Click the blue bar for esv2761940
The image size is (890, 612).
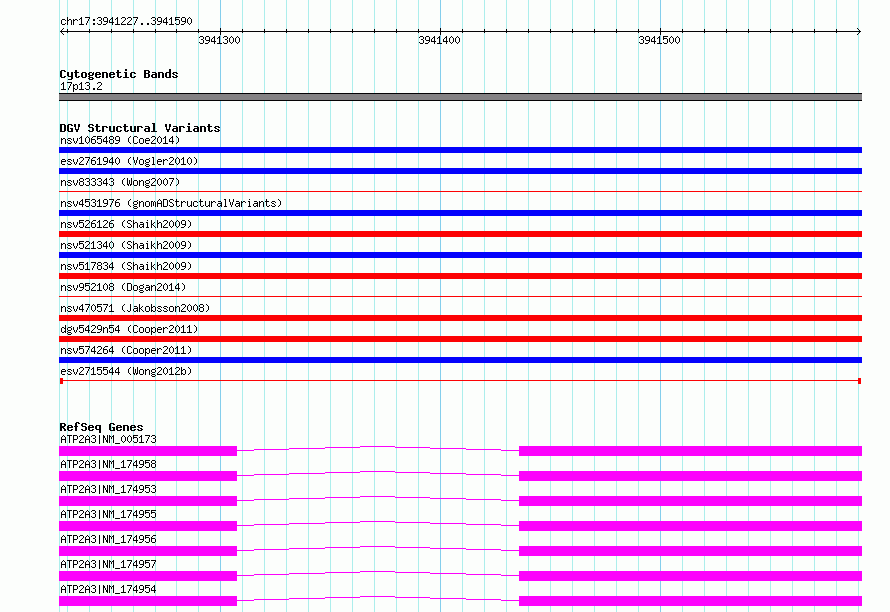(x=460, y=171)
